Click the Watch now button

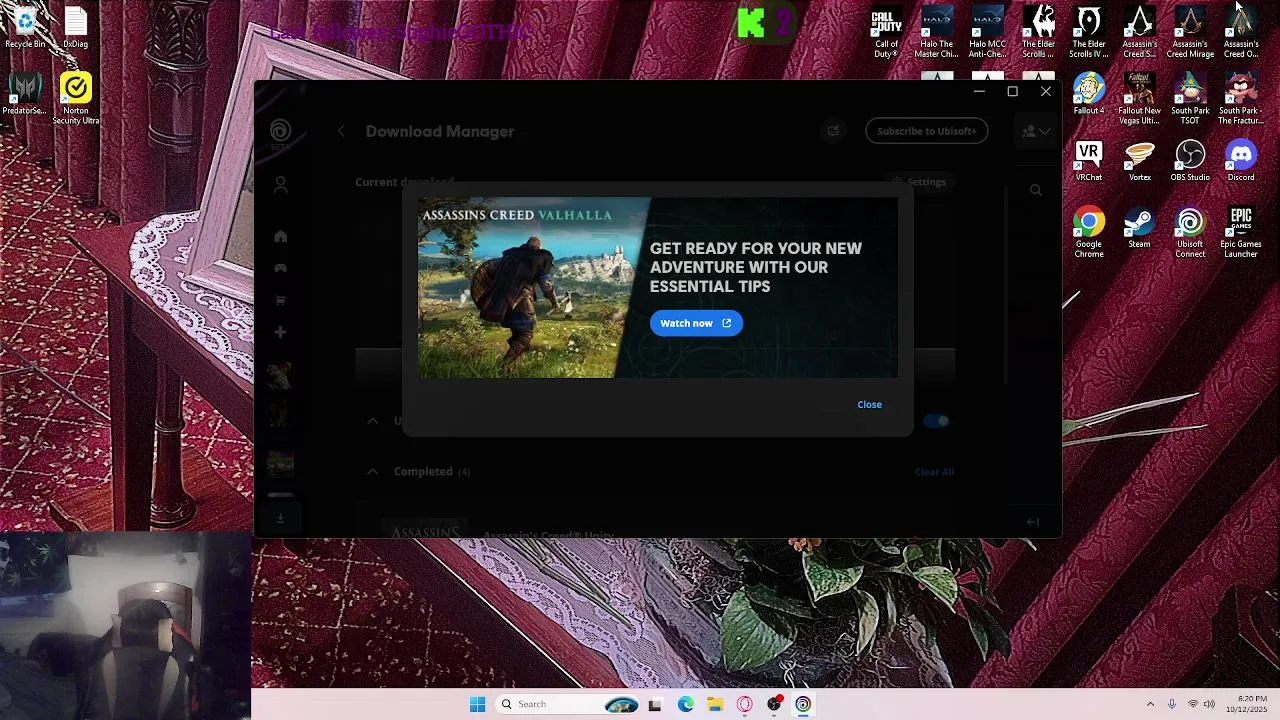pos(696,323)
